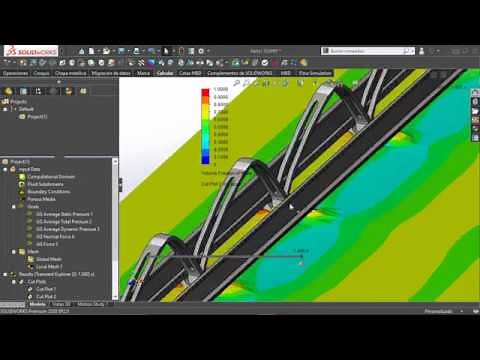Open the search box dropdown arrow
The height and width of the screenshot is (360, 480).
[413, 51]
